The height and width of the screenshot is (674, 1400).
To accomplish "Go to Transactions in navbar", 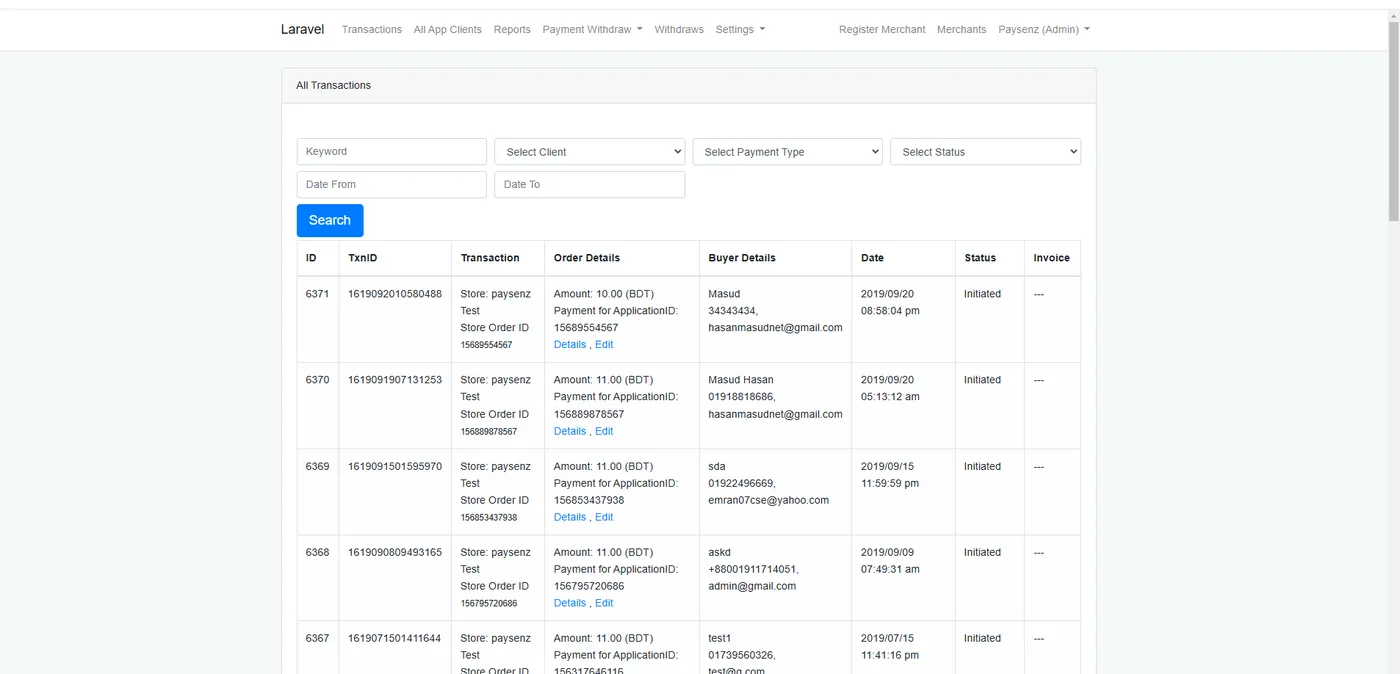I will pyautogui.click(x=371, y=30).
